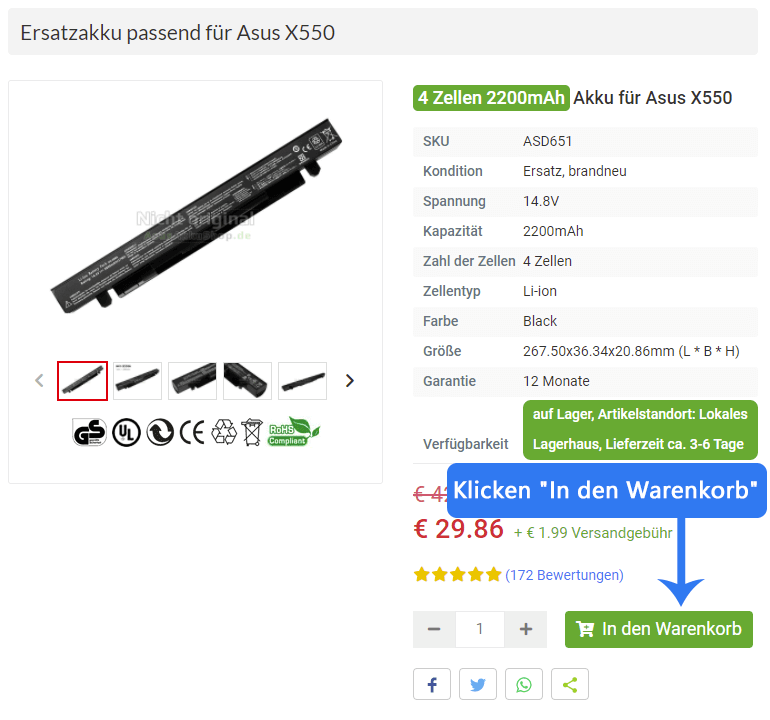Share product via the Twitter icon
Viewport: 770px width, 720px height.
[x=478, y=684]
